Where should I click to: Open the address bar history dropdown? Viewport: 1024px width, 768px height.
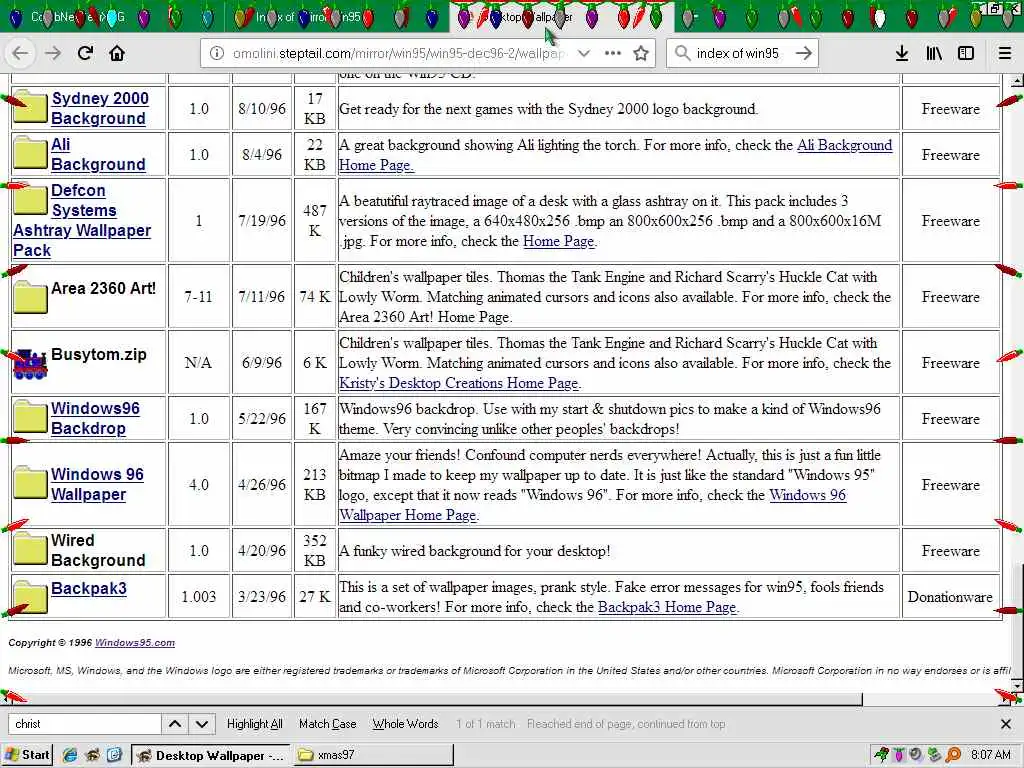[584, 53]
